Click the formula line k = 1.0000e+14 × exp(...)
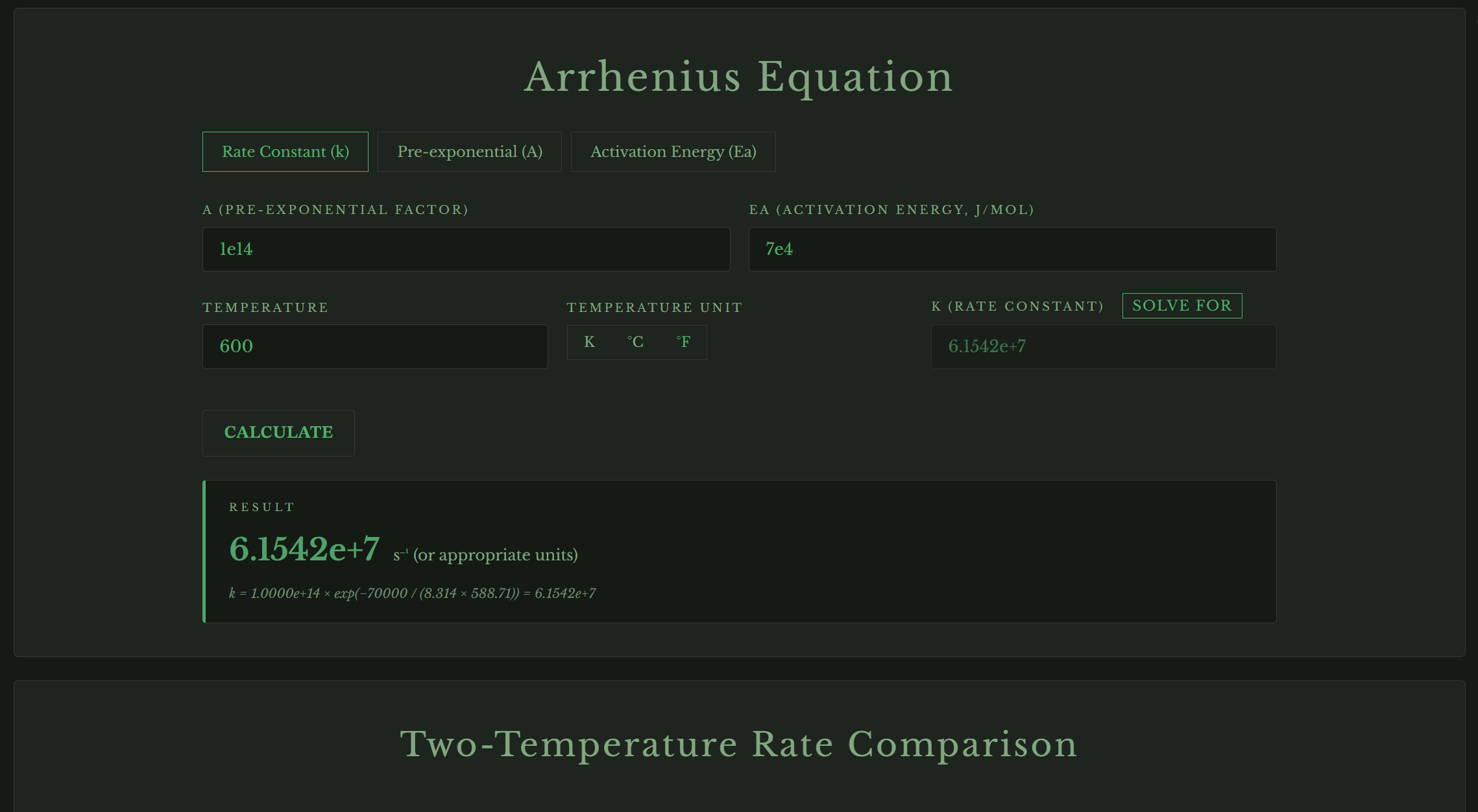Viewport: 1478px width, 812px height. click(x=412, y=593)
